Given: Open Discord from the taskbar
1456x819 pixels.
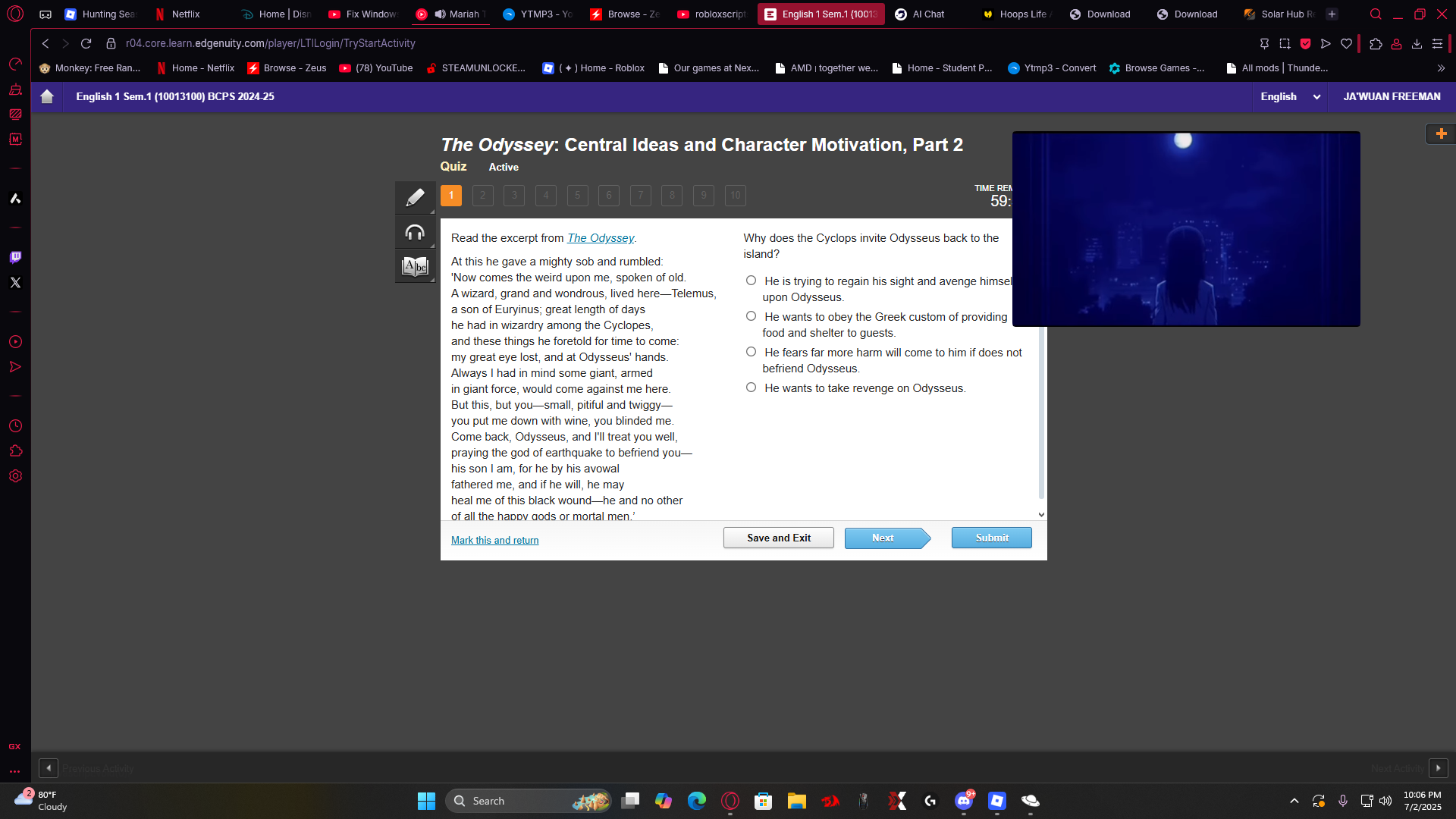Looking at the screenshot, I should click(x=964, y=801).
